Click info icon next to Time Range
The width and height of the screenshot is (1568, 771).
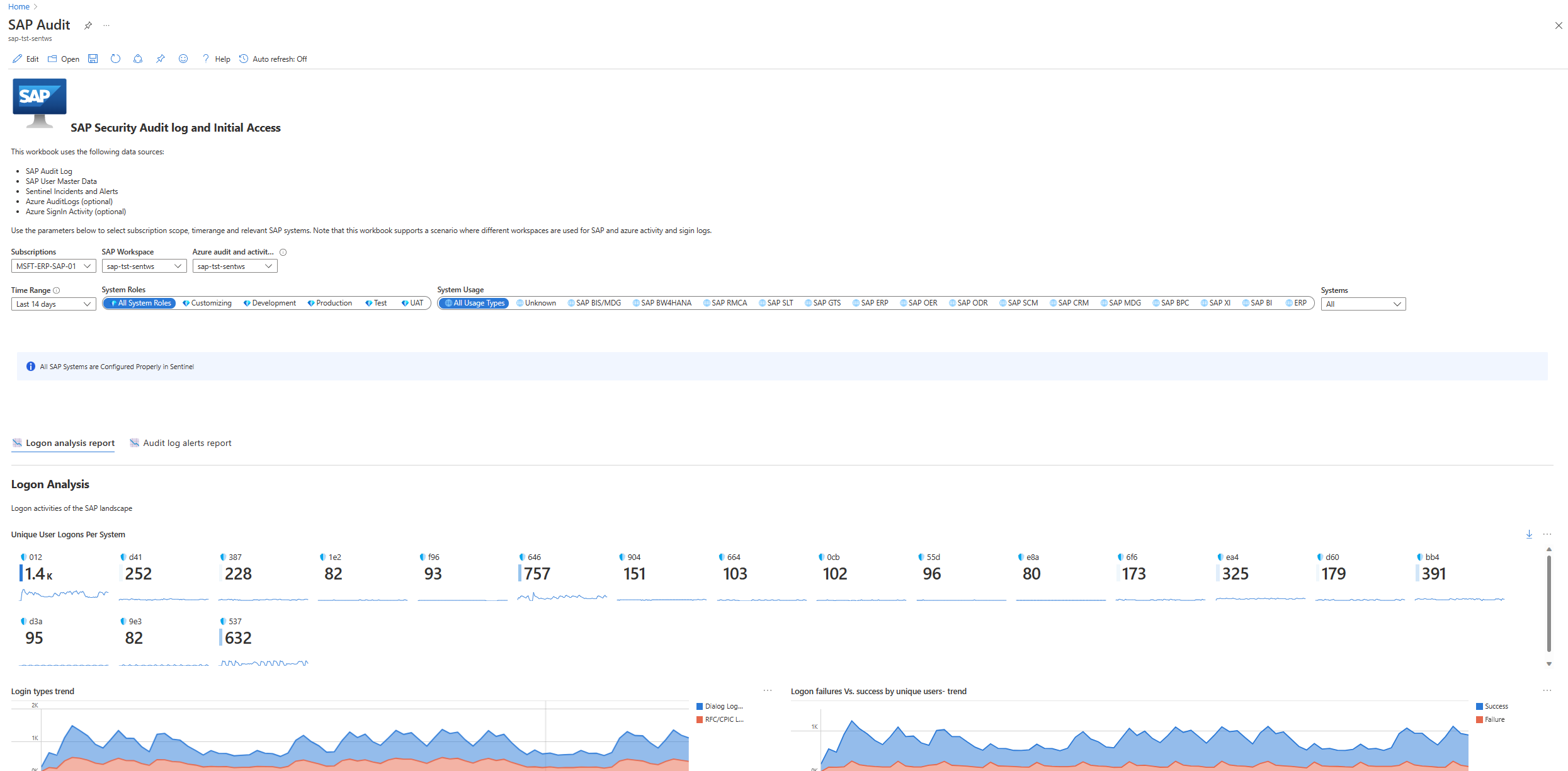57,290
